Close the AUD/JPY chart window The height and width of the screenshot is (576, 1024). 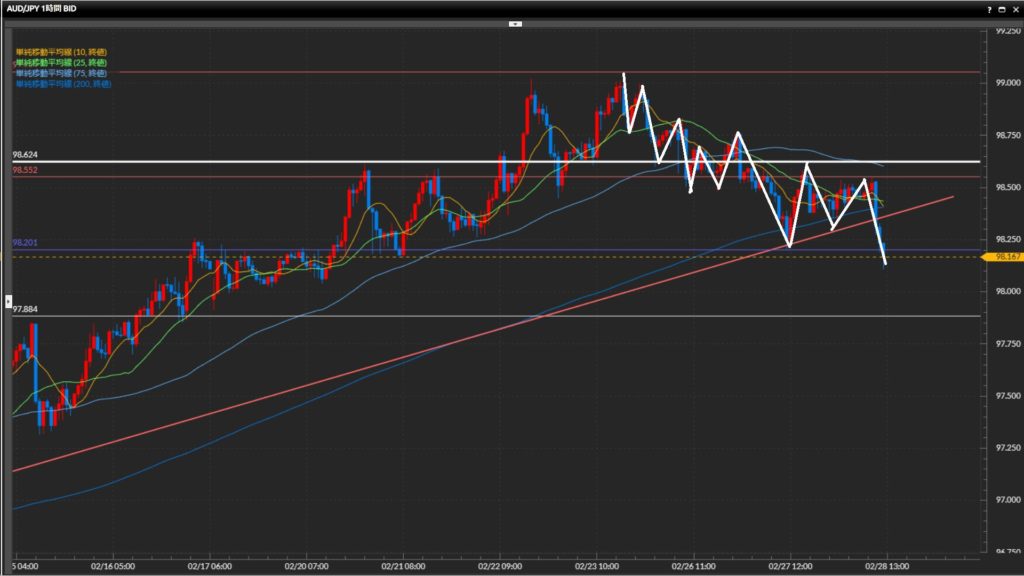1015,8
